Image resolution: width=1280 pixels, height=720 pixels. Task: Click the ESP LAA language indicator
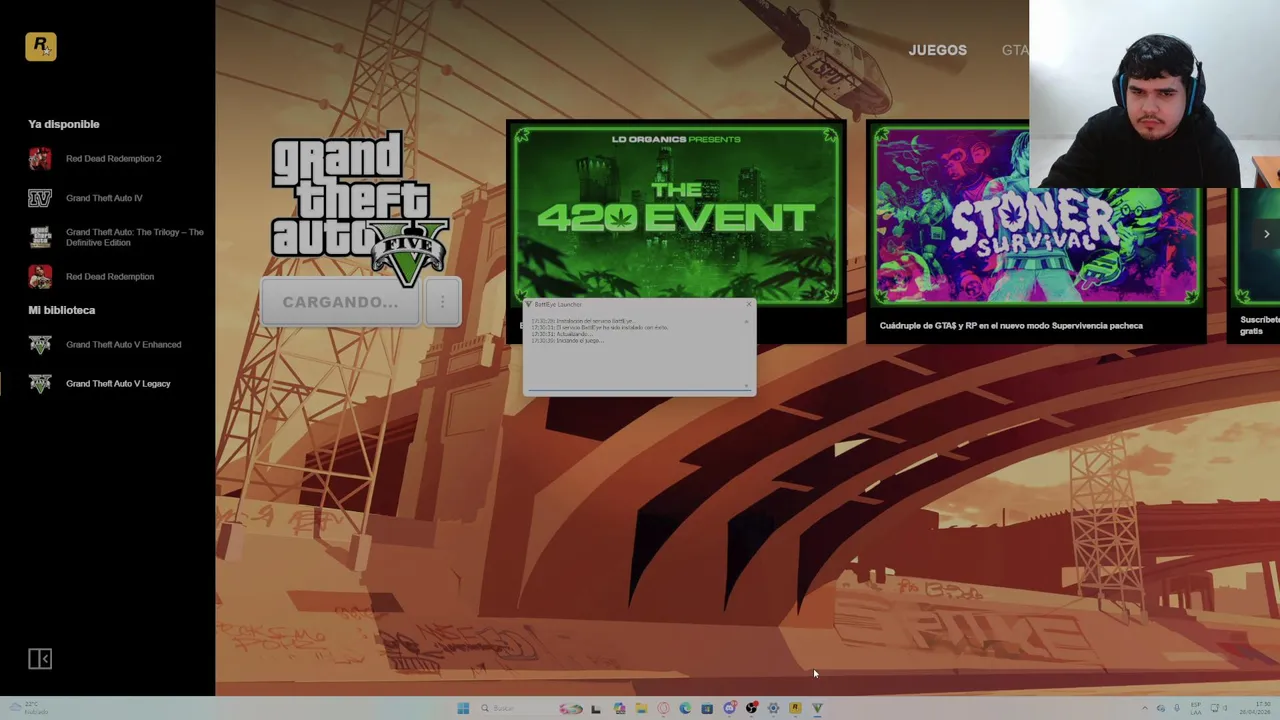(x=1196, y=708)
